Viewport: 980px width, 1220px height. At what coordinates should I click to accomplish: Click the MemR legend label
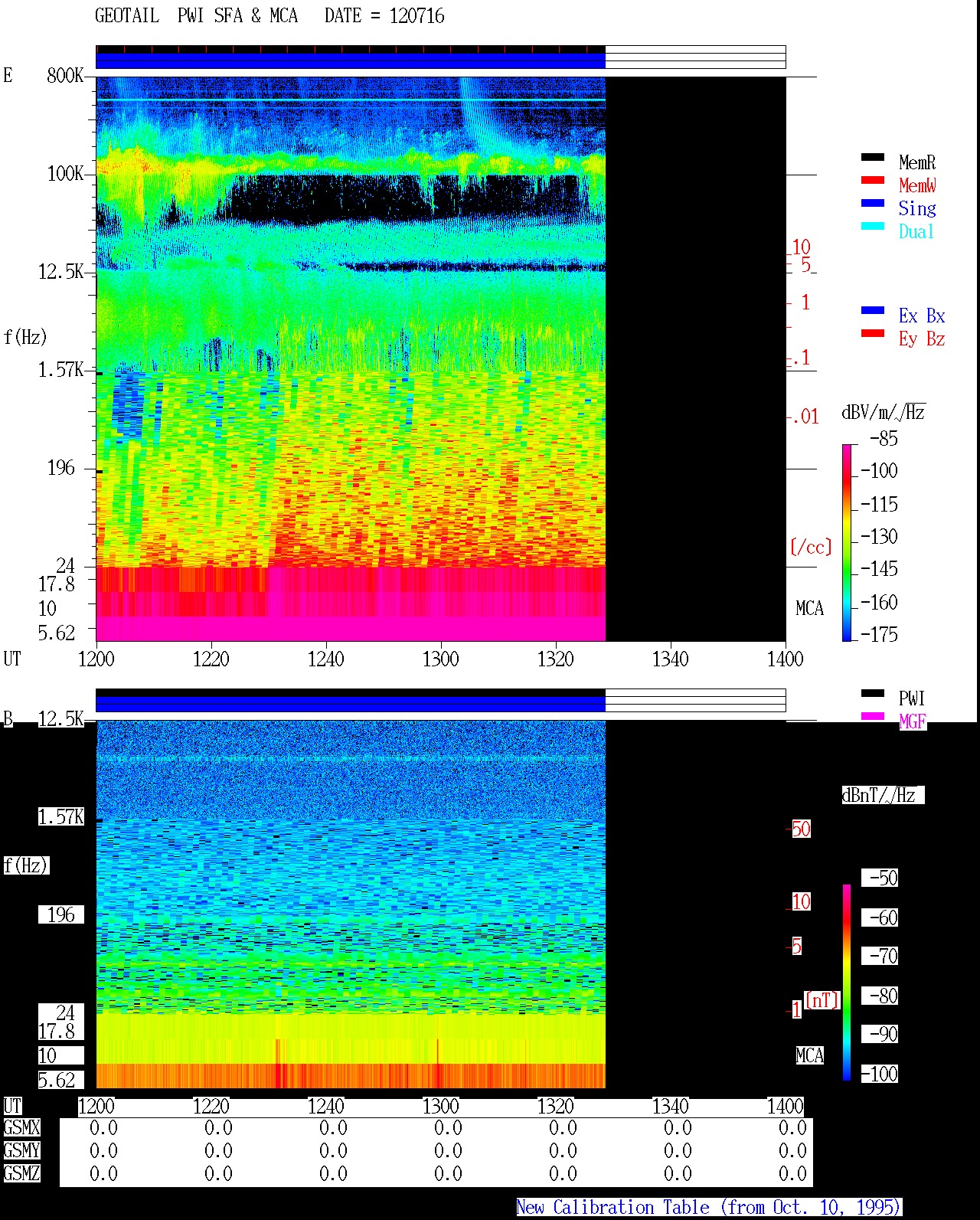[x=917, y=162]
